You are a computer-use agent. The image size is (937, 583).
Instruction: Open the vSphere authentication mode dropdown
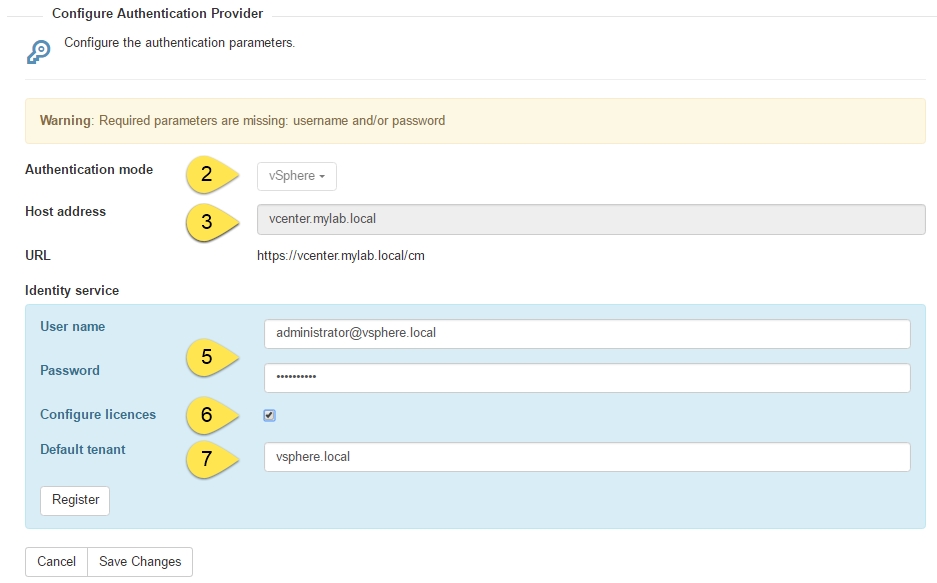tap(297, 176)
